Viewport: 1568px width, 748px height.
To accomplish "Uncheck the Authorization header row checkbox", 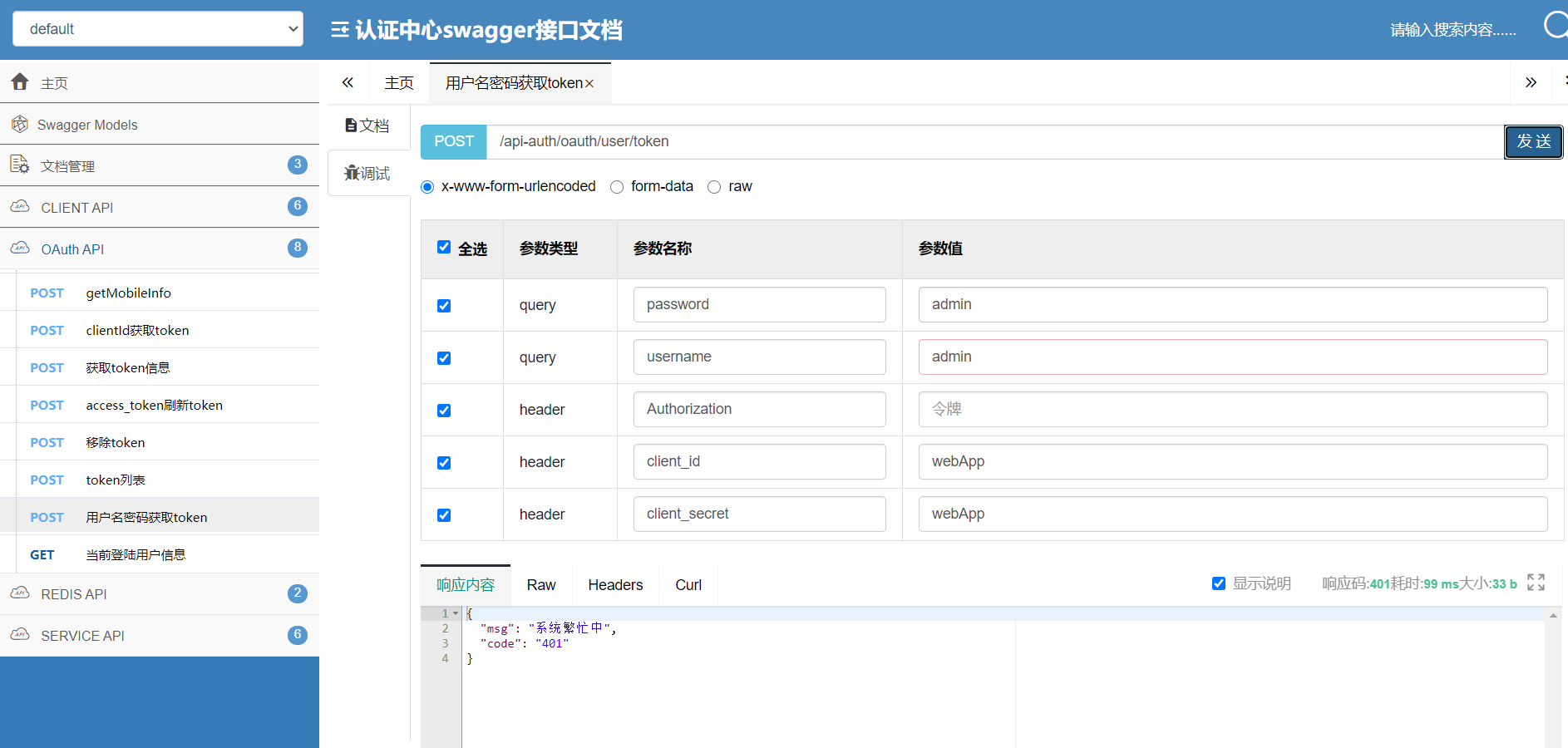I will [x=444, y=411].
